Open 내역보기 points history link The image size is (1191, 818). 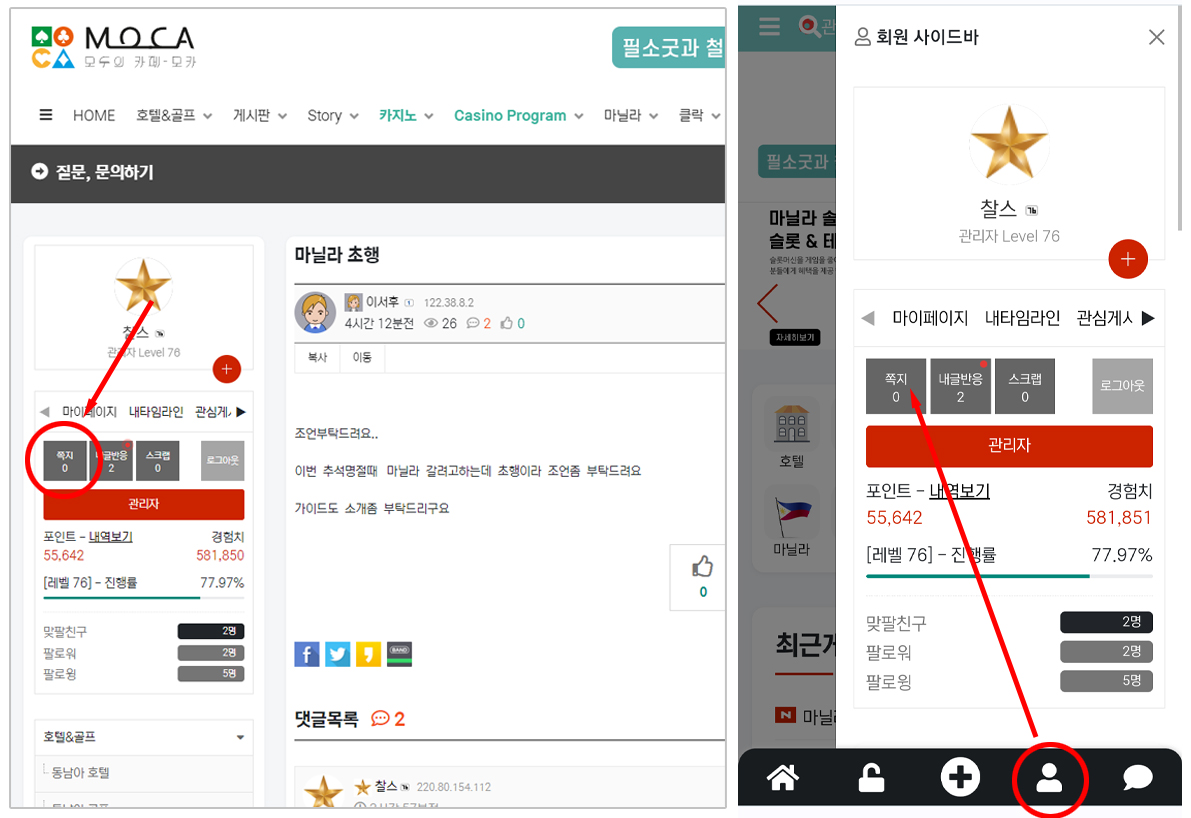click(959, 491)
